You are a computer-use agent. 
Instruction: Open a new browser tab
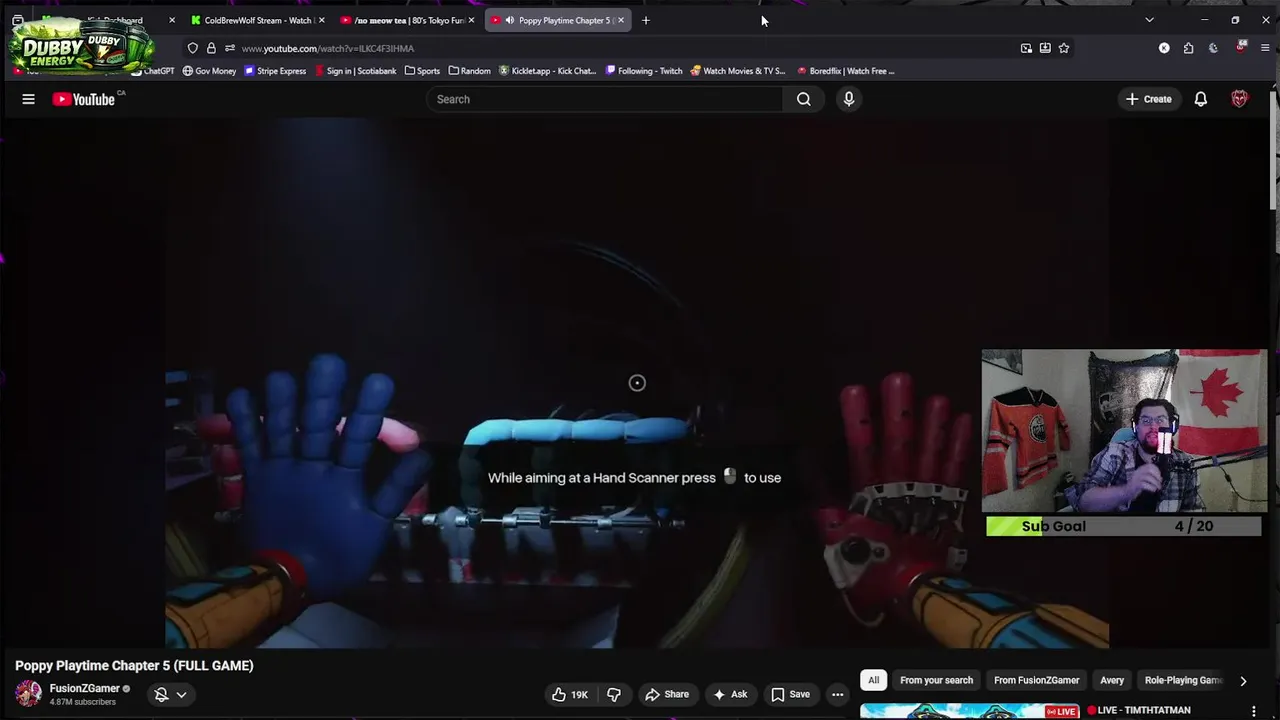click(x=646, y=20)
